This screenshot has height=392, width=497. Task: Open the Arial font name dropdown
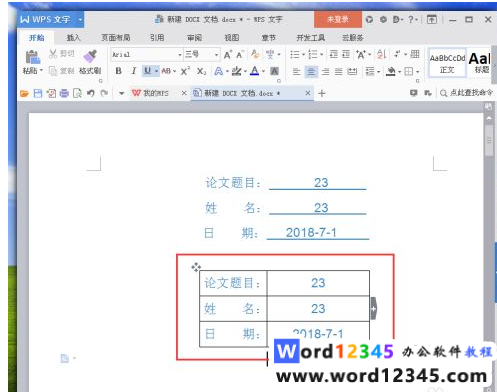(180, 54)
